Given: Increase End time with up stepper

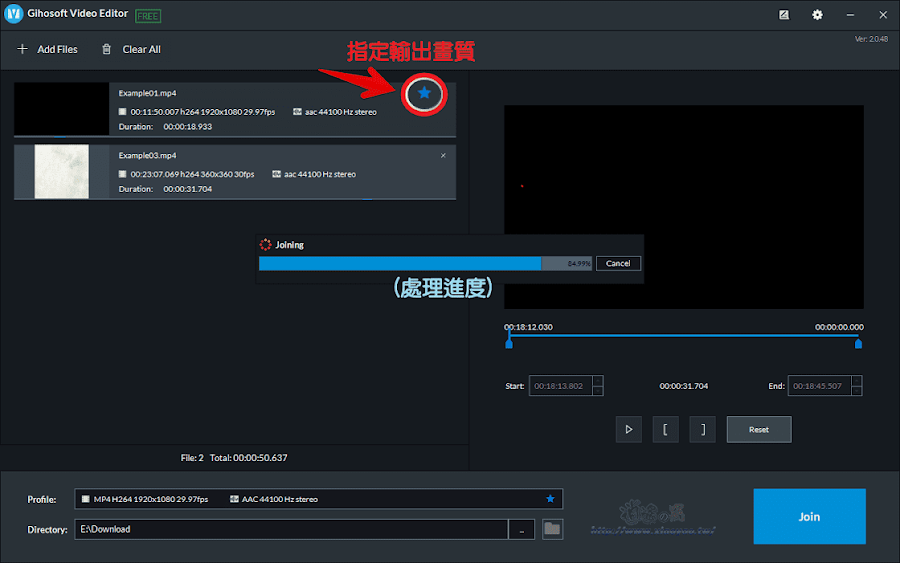Looking at the screenshot, I should coord(856,380).
